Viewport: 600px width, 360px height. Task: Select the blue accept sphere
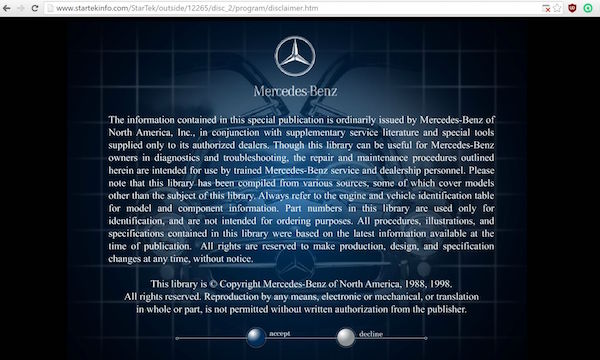tap(256, 337)
